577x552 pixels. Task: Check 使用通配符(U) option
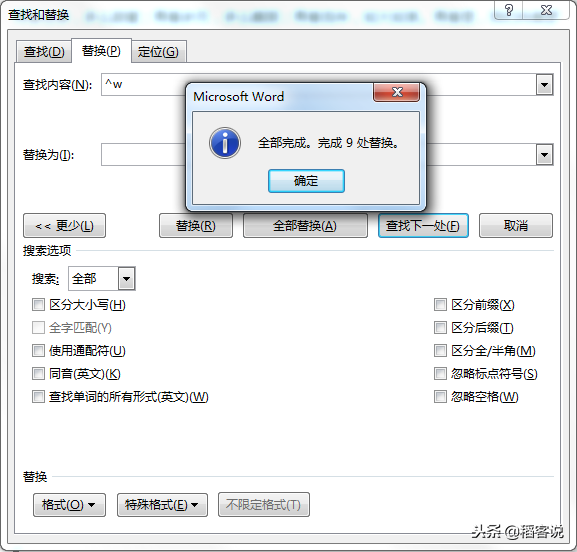38,351
